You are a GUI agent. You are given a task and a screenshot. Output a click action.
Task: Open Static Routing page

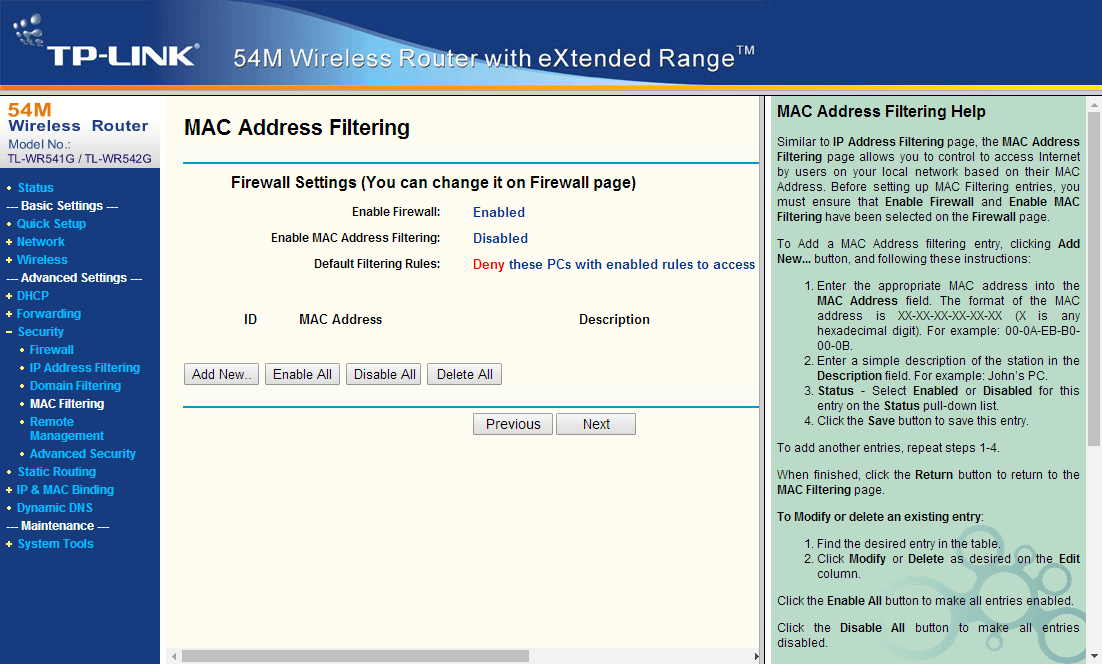pos(57,472)
